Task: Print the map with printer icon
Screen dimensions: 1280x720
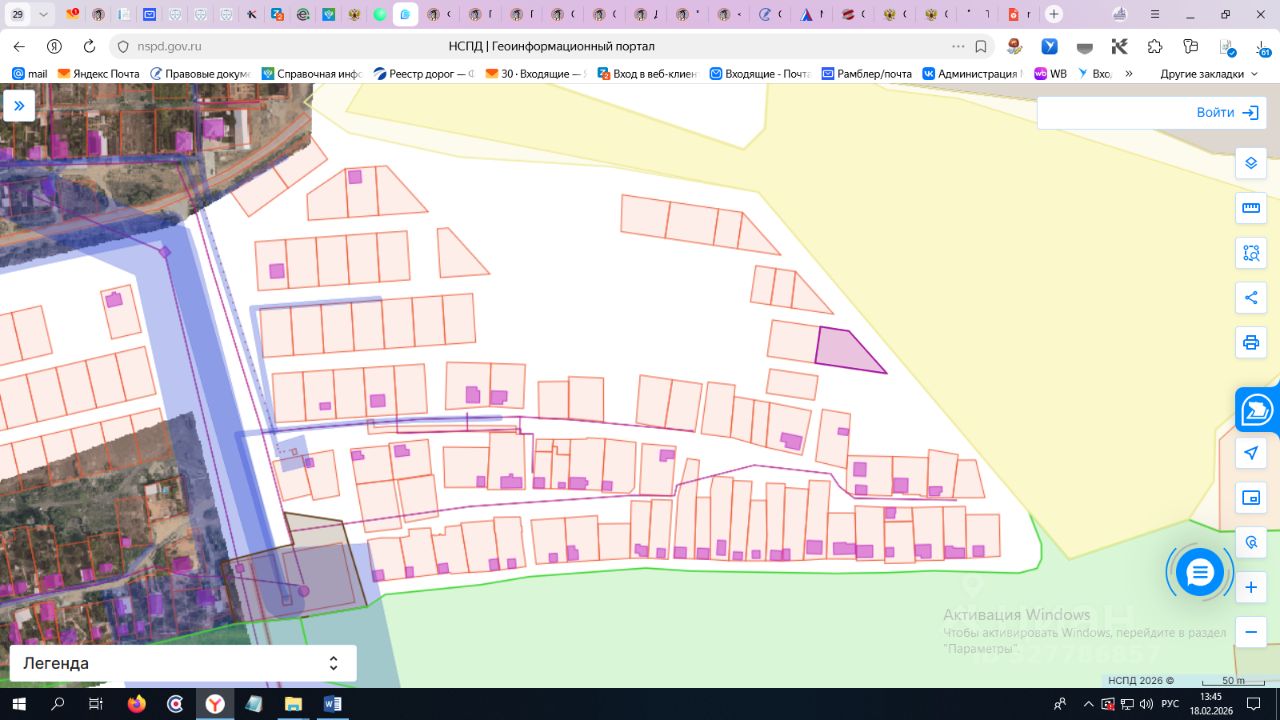Action: click(x=1250, y=343)
